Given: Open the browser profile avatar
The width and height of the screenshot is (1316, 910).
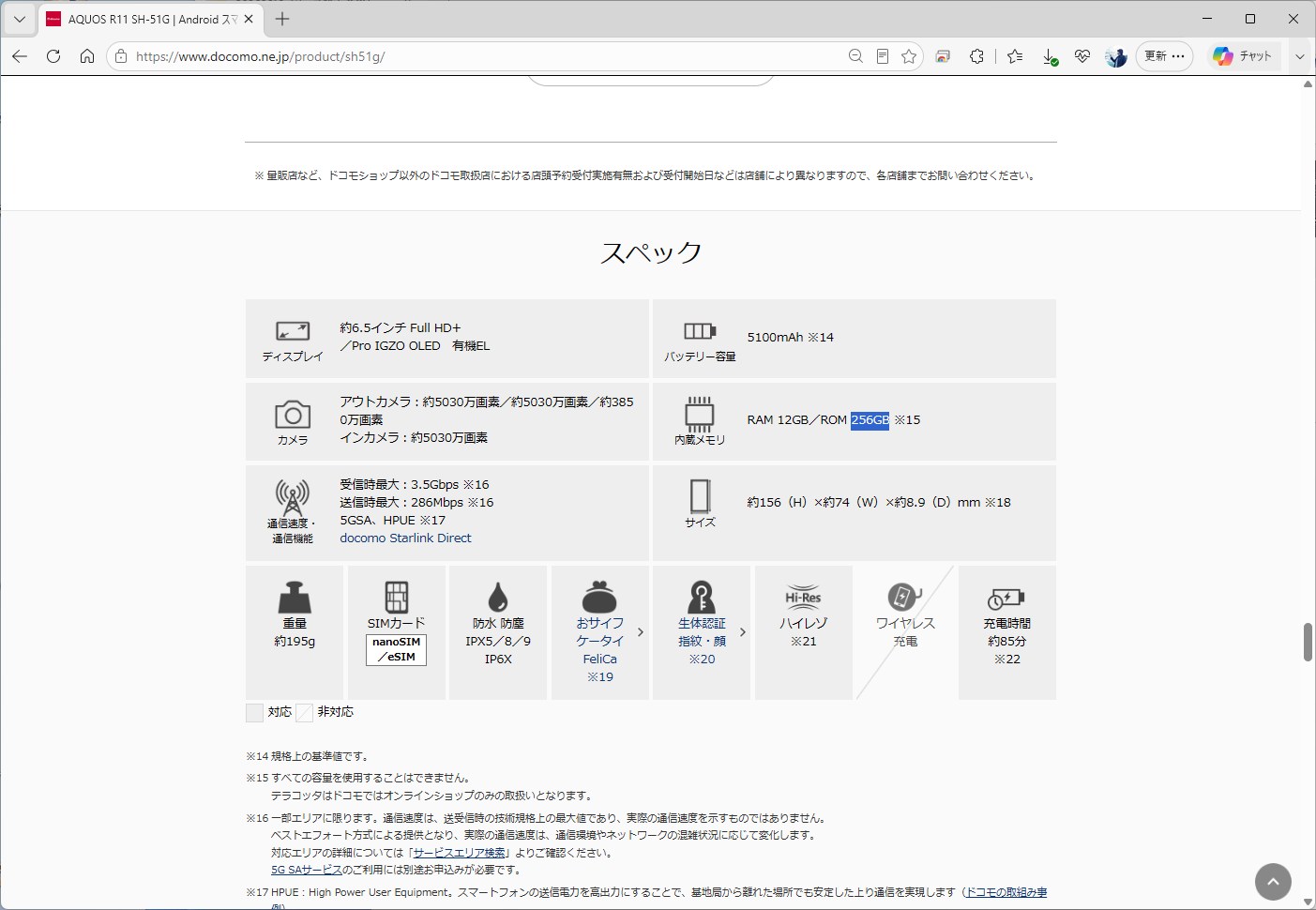Looking at the screenshot, I should click(1116, 56).
